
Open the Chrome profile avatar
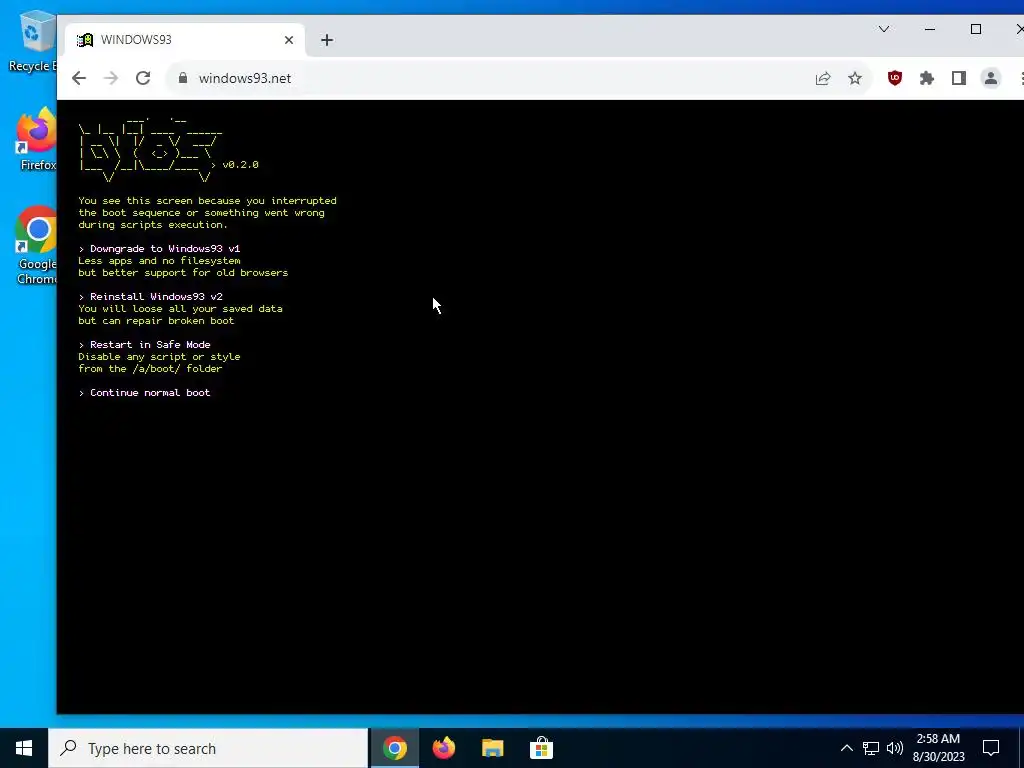pos(991,78)
